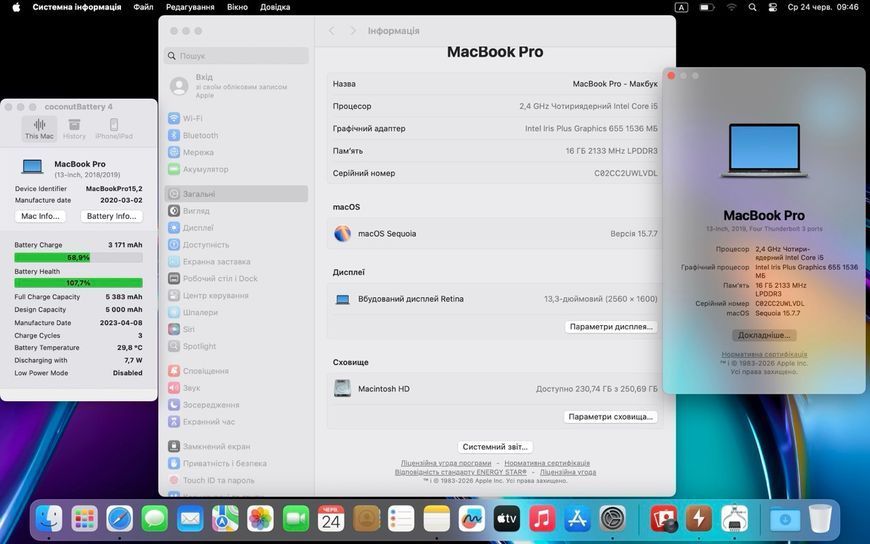This screenshot has height=544, width=870.
Task: Open FaceTime in the Dock
Action: point(296,520)
